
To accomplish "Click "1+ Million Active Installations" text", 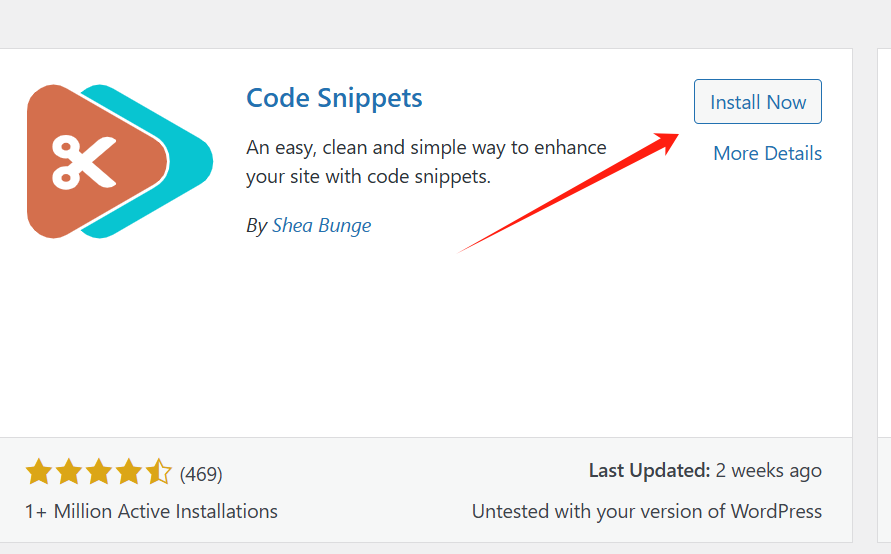I will (x=151, y=511).
